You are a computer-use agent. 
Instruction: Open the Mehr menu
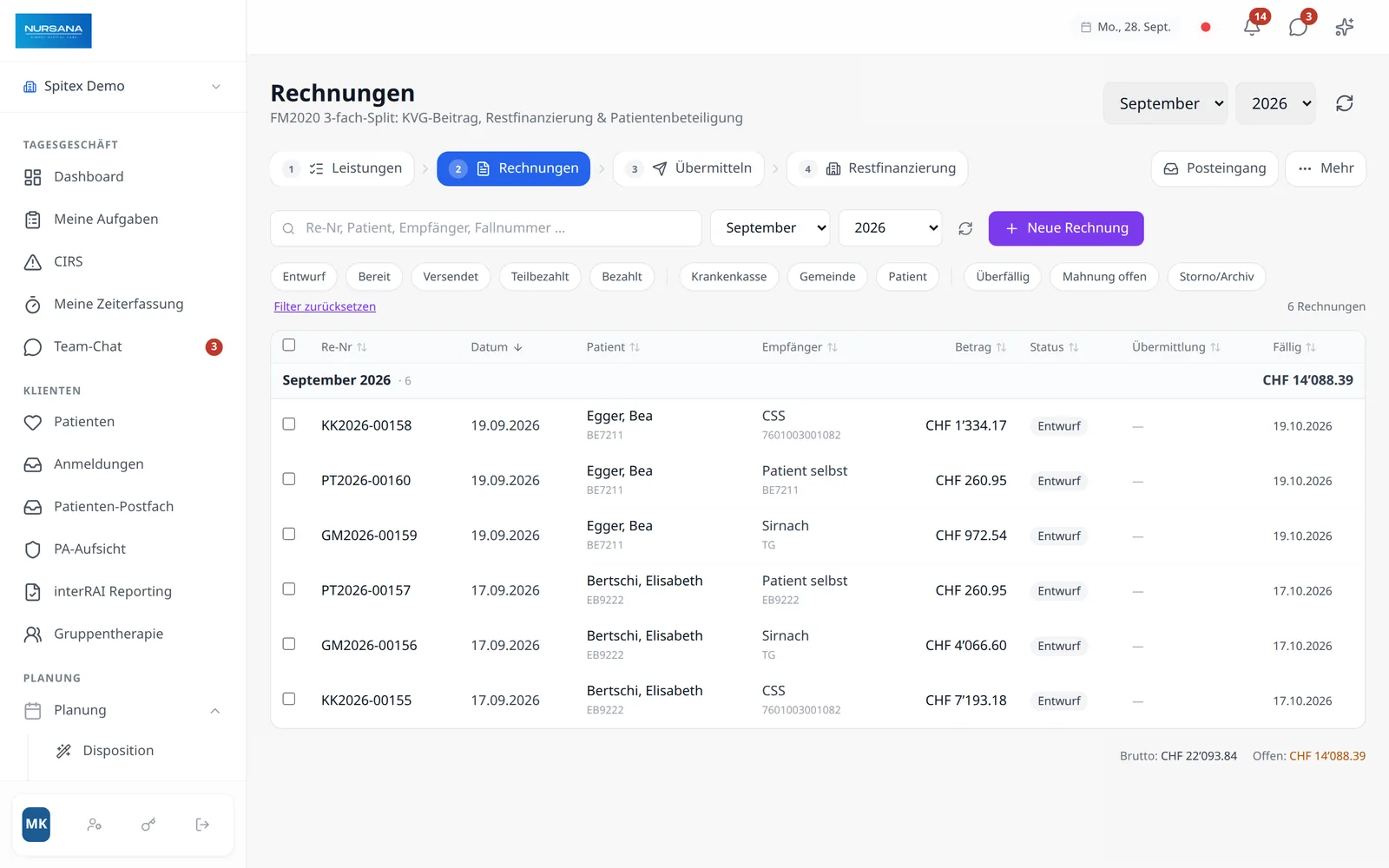(1326, 168)
